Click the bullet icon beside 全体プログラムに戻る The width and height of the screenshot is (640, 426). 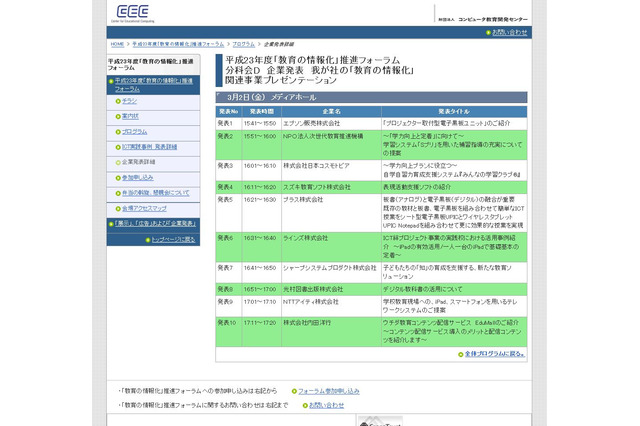(x=460, y=355)
